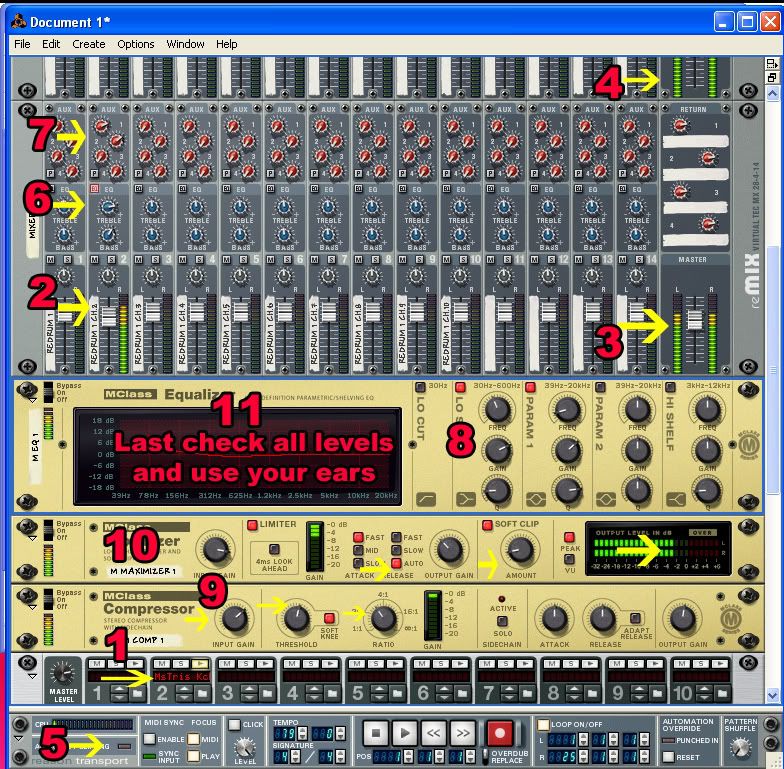Start playback with the Play button
784x769 pixels.
[x=404, y=734]
